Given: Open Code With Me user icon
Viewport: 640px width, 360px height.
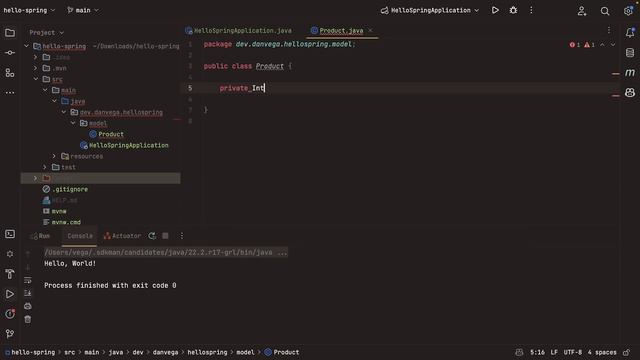Looking at the screenshot, I should click(x=582, y=11).
